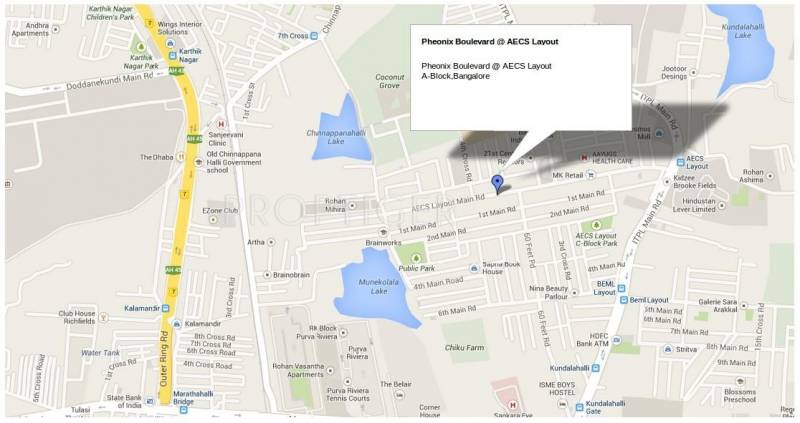Open the AECS Layout C-Block Park icon
This screenshot has height=423, width=800.
(596, 225)
